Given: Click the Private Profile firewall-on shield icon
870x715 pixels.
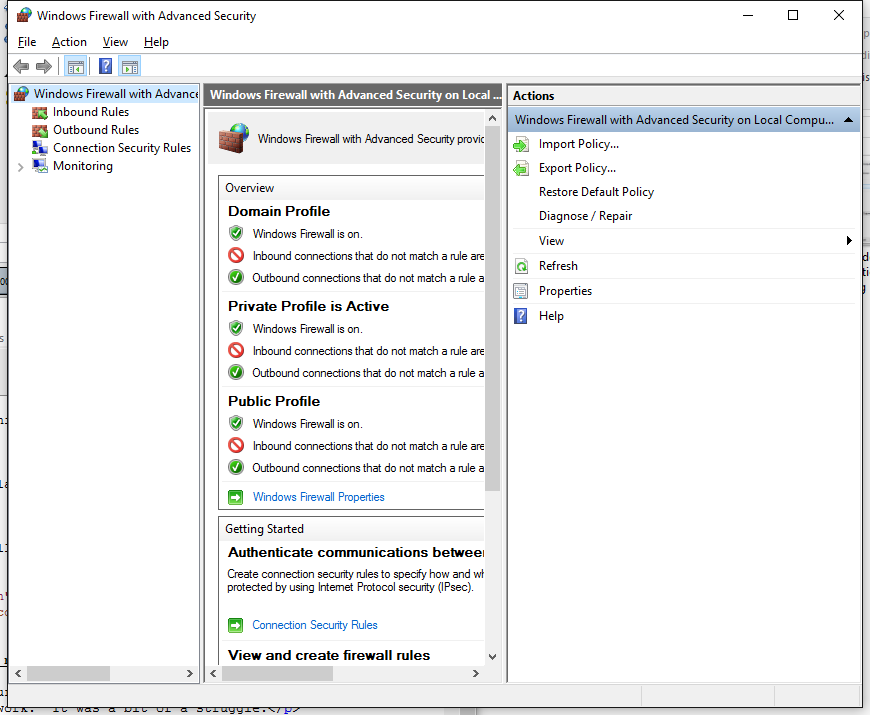Looking at the screenshot, I should point(236,328).
